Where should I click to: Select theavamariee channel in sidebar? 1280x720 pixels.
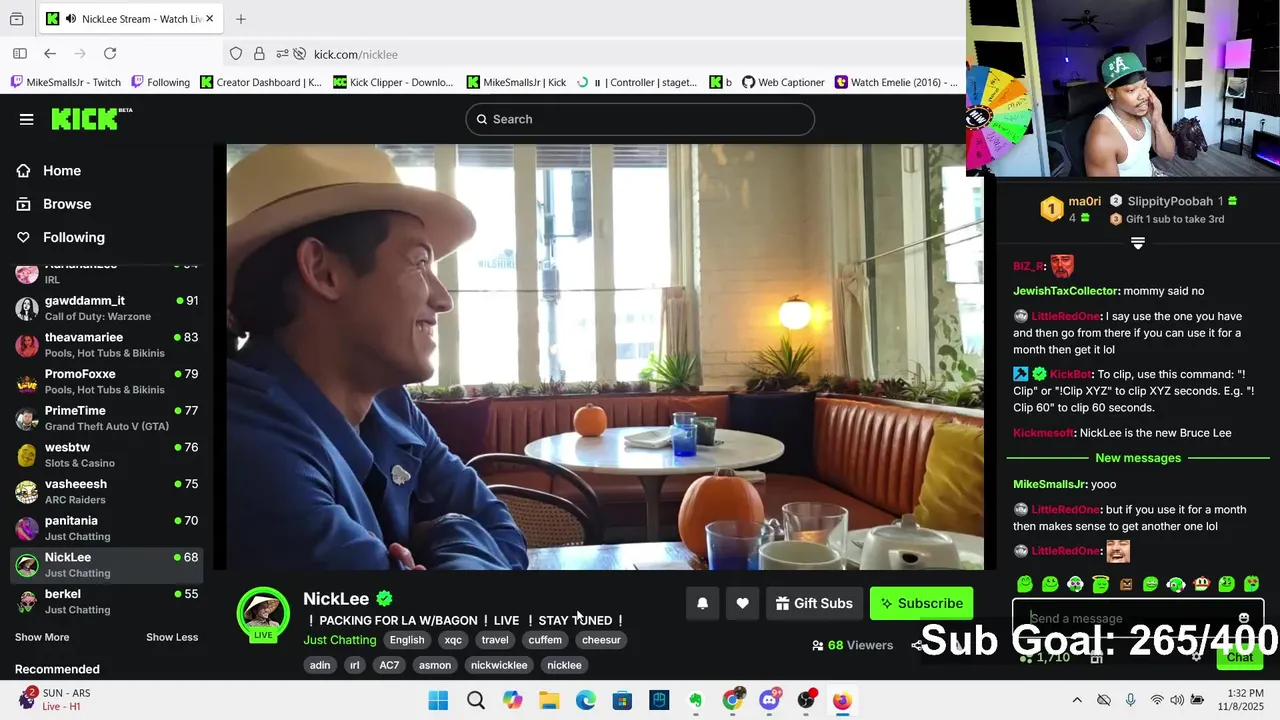(107, 345)
